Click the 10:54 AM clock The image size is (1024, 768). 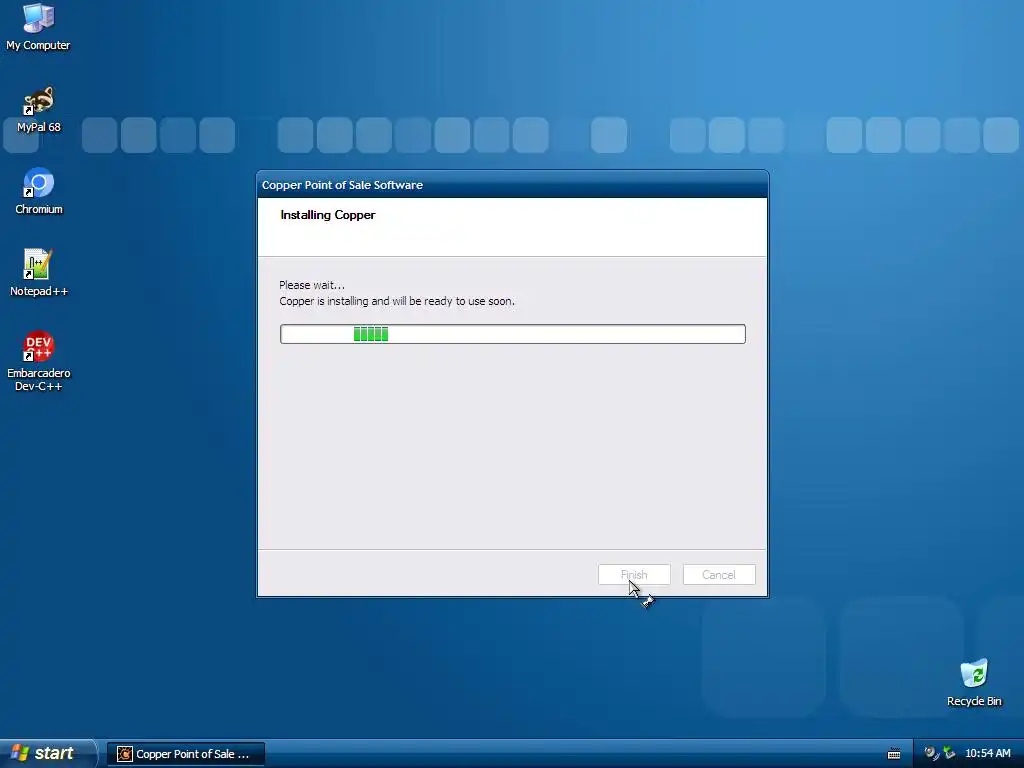pyautogui.click(x=987, y=754)
